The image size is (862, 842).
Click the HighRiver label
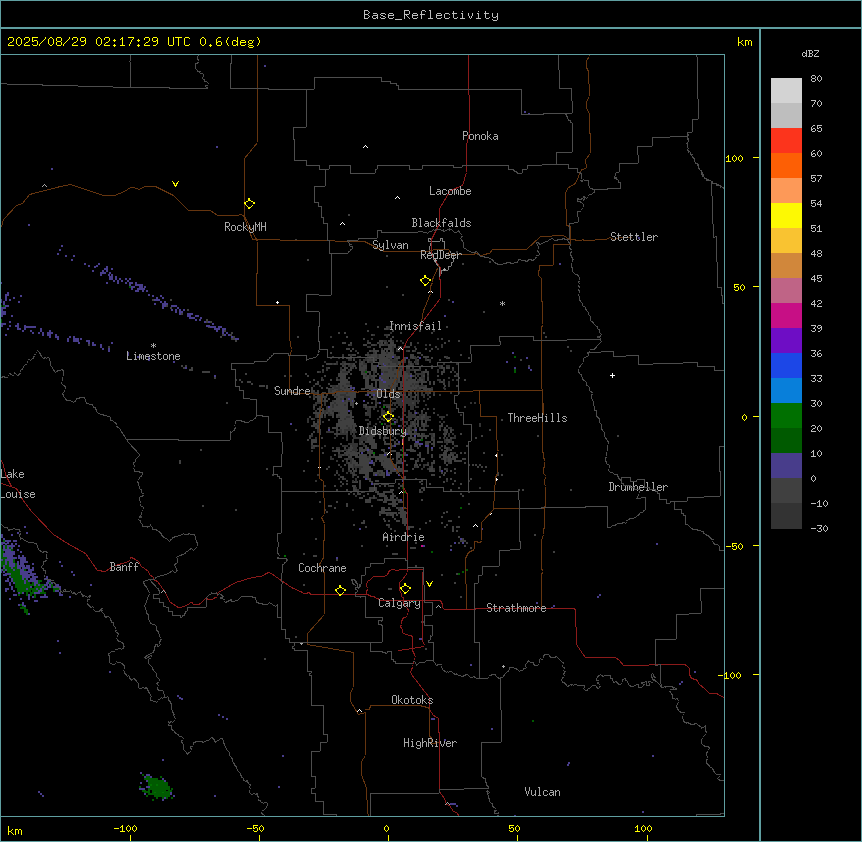(x=430, y=743)
